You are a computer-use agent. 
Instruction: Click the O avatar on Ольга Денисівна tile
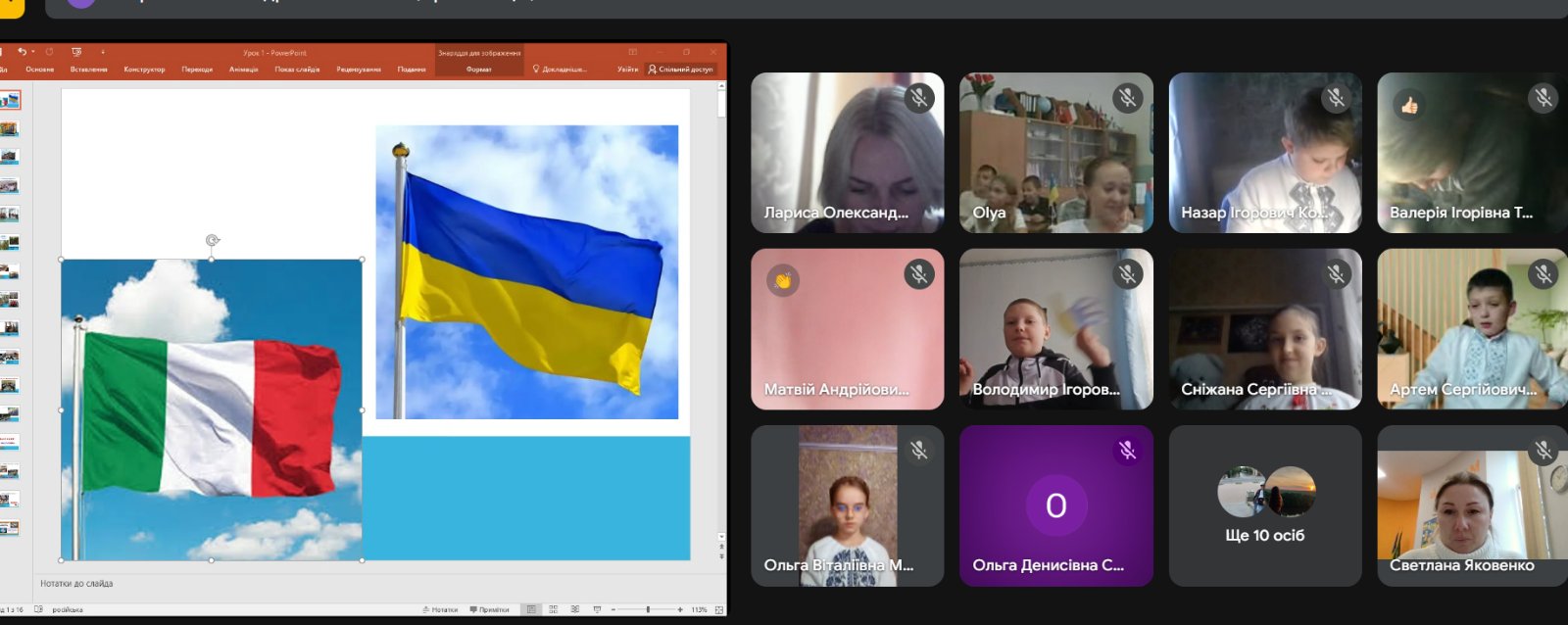(x=1055, y=505)
